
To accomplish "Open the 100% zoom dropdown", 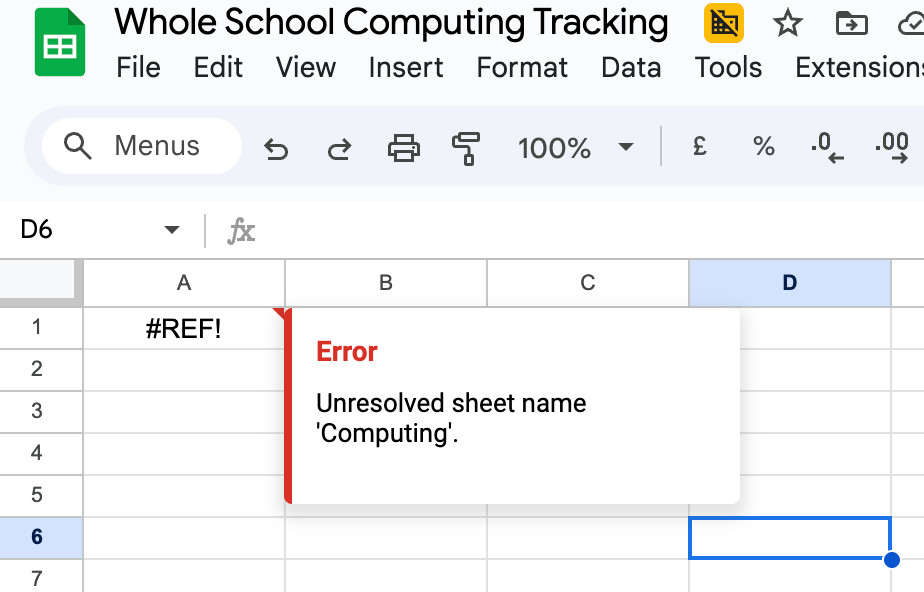I will 575,148.
